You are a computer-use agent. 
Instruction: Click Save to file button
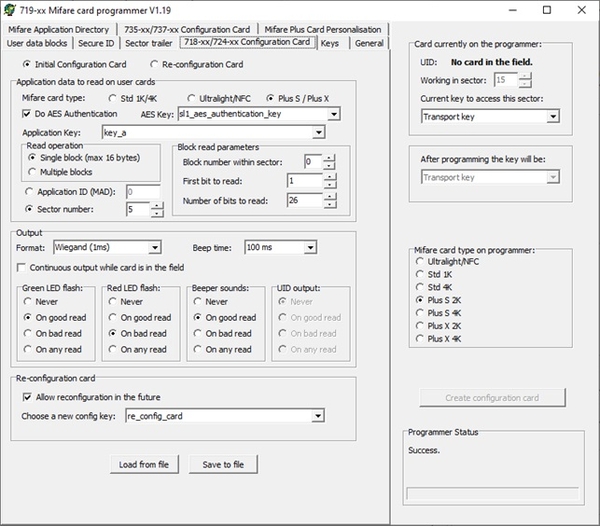tap(223, 464)
